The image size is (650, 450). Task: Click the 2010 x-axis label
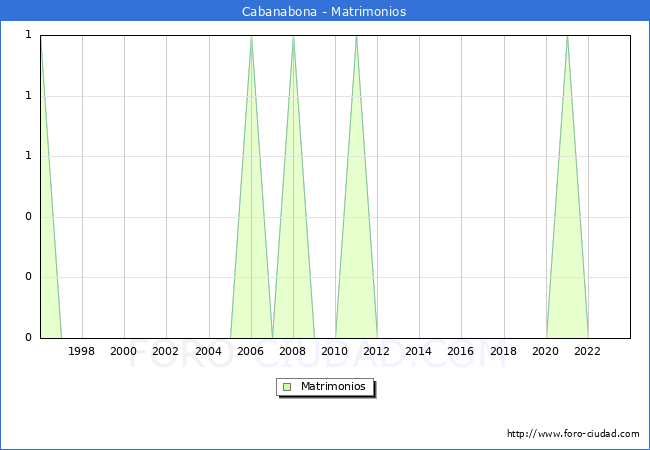coord(335,351)
